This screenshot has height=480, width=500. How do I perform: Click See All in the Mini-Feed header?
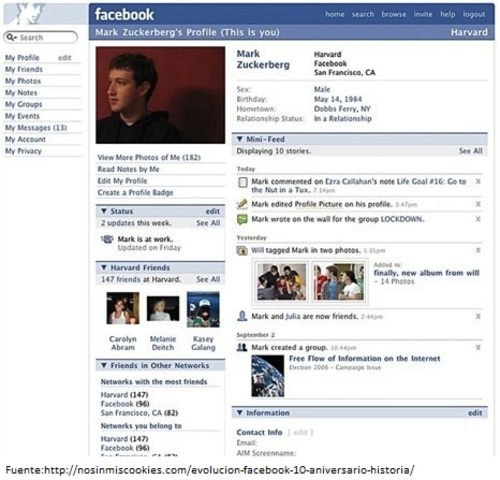pyautogui.click(x=470, y=151)
